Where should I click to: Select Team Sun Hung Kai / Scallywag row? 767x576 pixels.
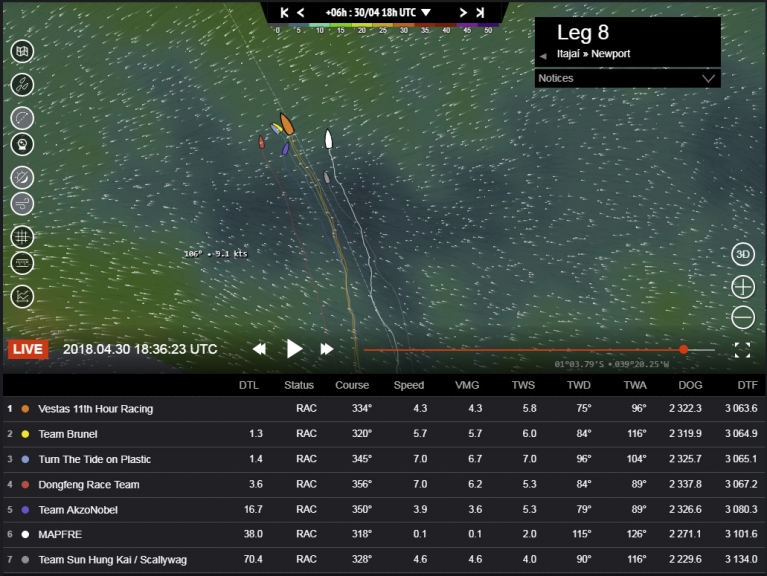(384, 560)
